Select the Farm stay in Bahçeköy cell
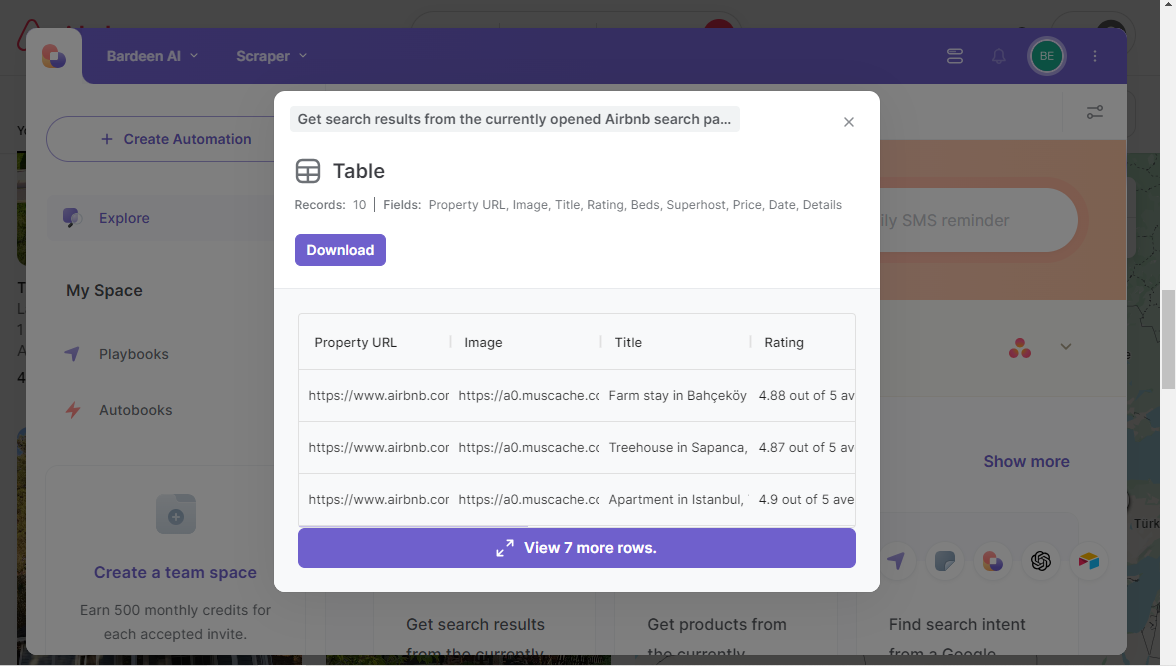Viewport: 1176px width, 666px height. [677, 396]
